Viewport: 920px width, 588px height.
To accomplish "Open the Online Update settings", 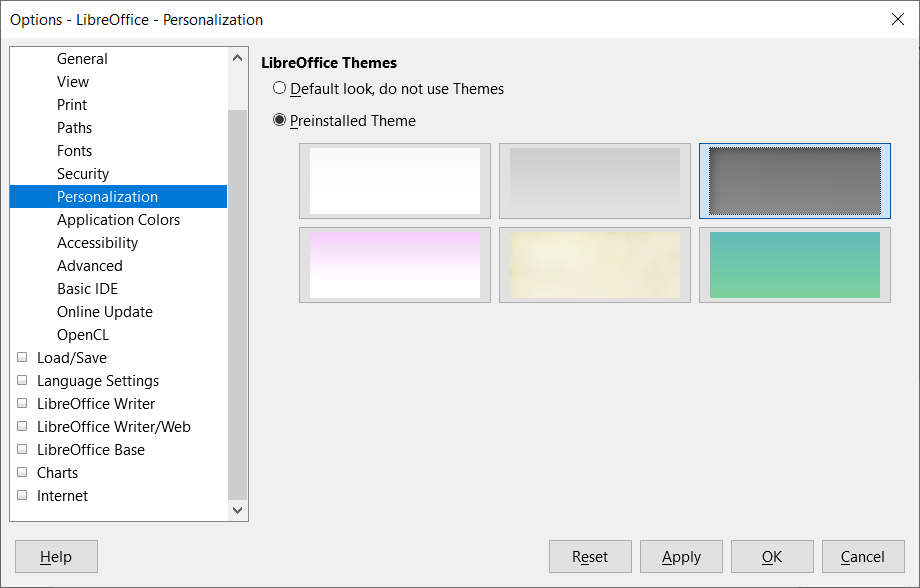I will click(x=104, y=312).
